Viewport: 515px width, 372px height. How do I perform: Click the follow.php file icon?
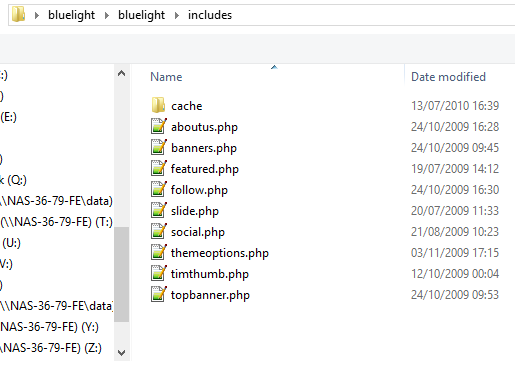(159, 189)
